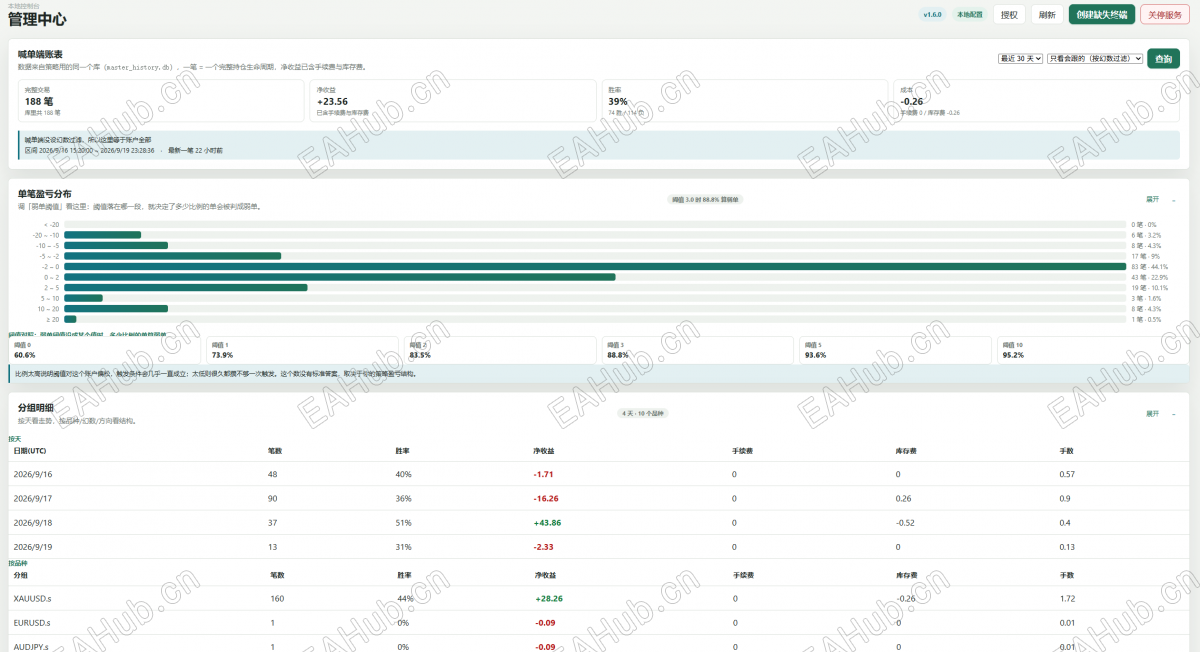Image resolution: width=1200 pixels, height=652 pixels.
Task: Click the 0.57 lots value for 2026/9/16
Action: (1068, 474)
